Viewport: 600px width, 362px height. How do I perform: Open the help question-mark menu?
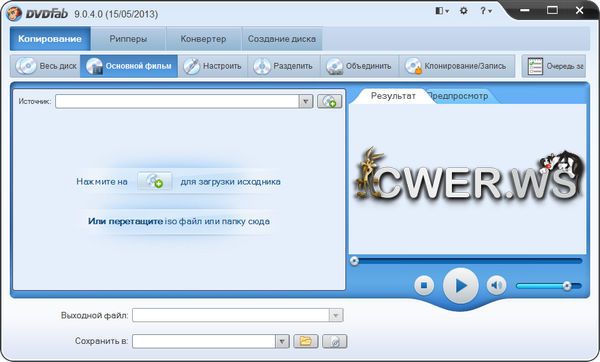tap(486, 11)
